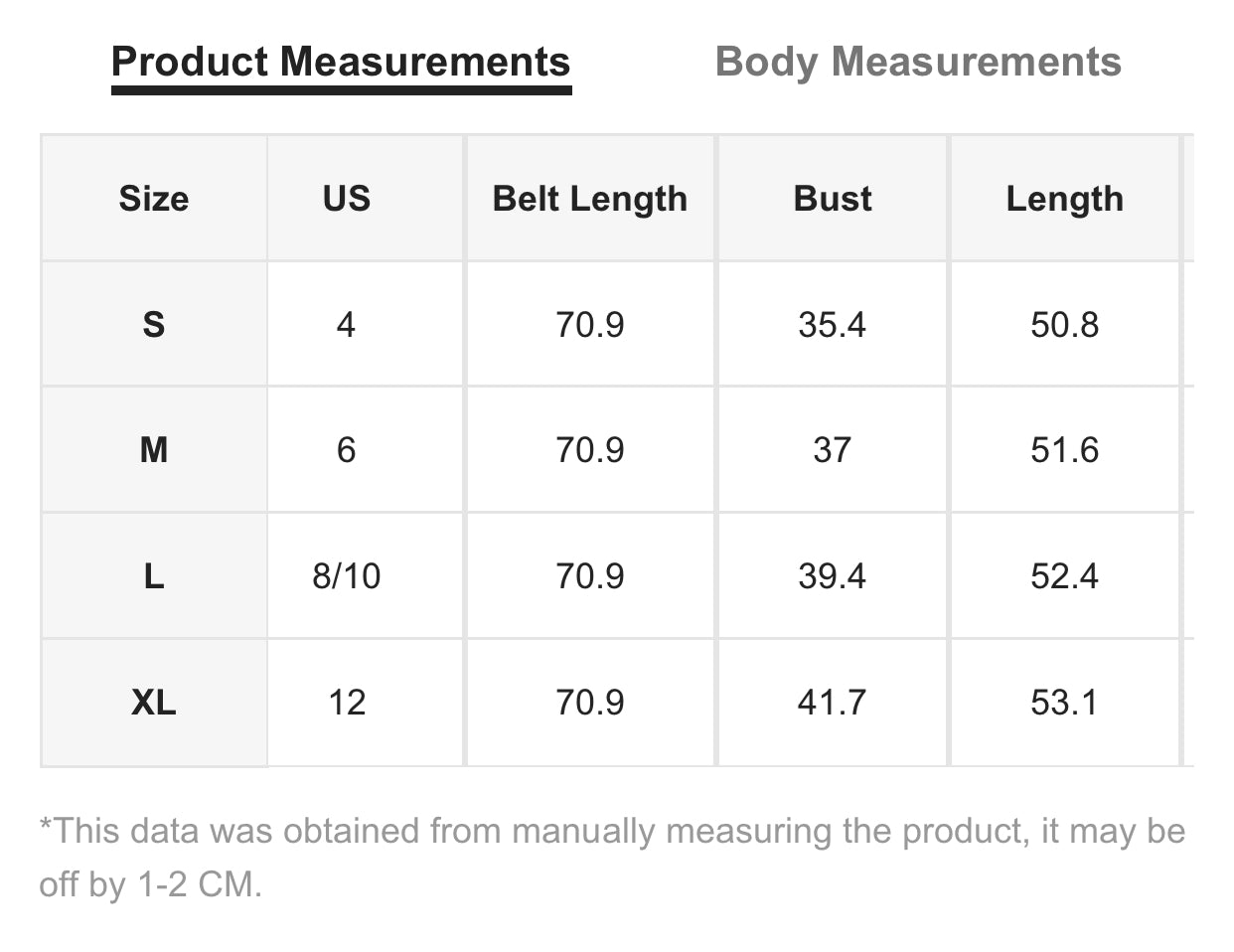
Task: Select the XL size row label
Action: coord(154,703)
